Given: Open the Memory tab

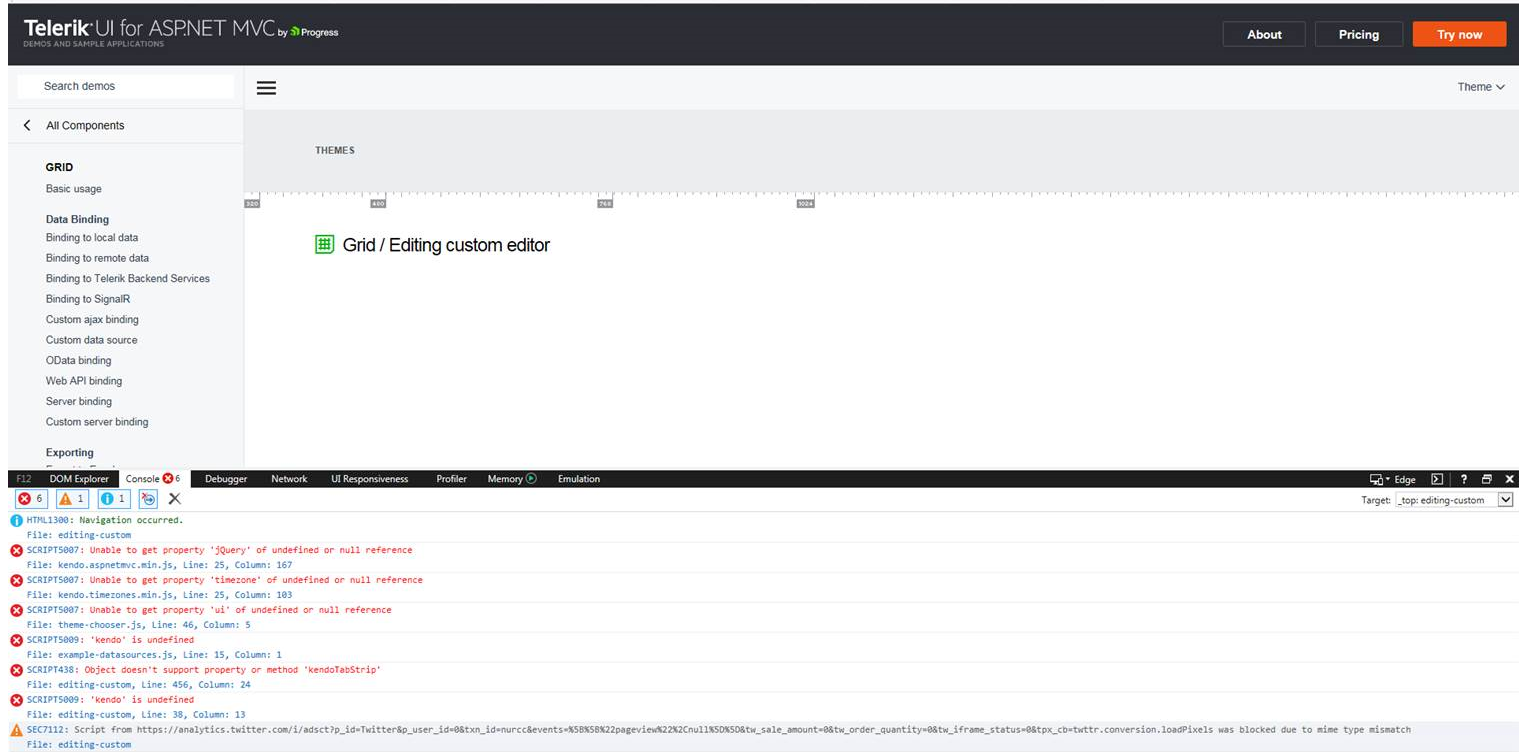Looking at the screenshot, I should (505, 479).
